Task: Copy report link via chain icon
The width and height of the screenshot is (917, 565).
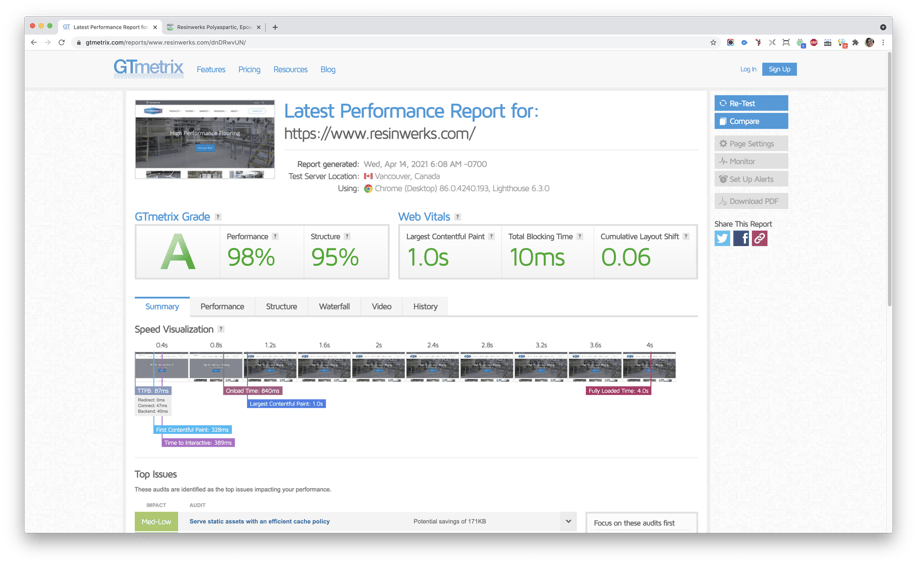Action: [760, 238]
